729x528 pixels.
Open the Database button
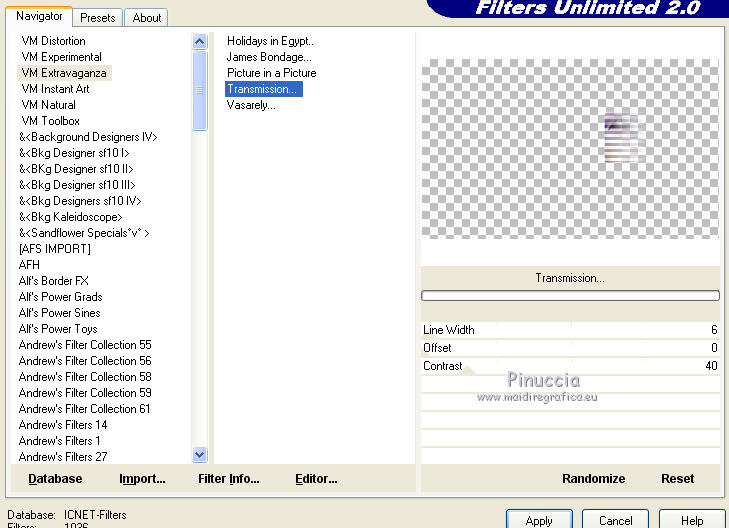pos(55,479)
